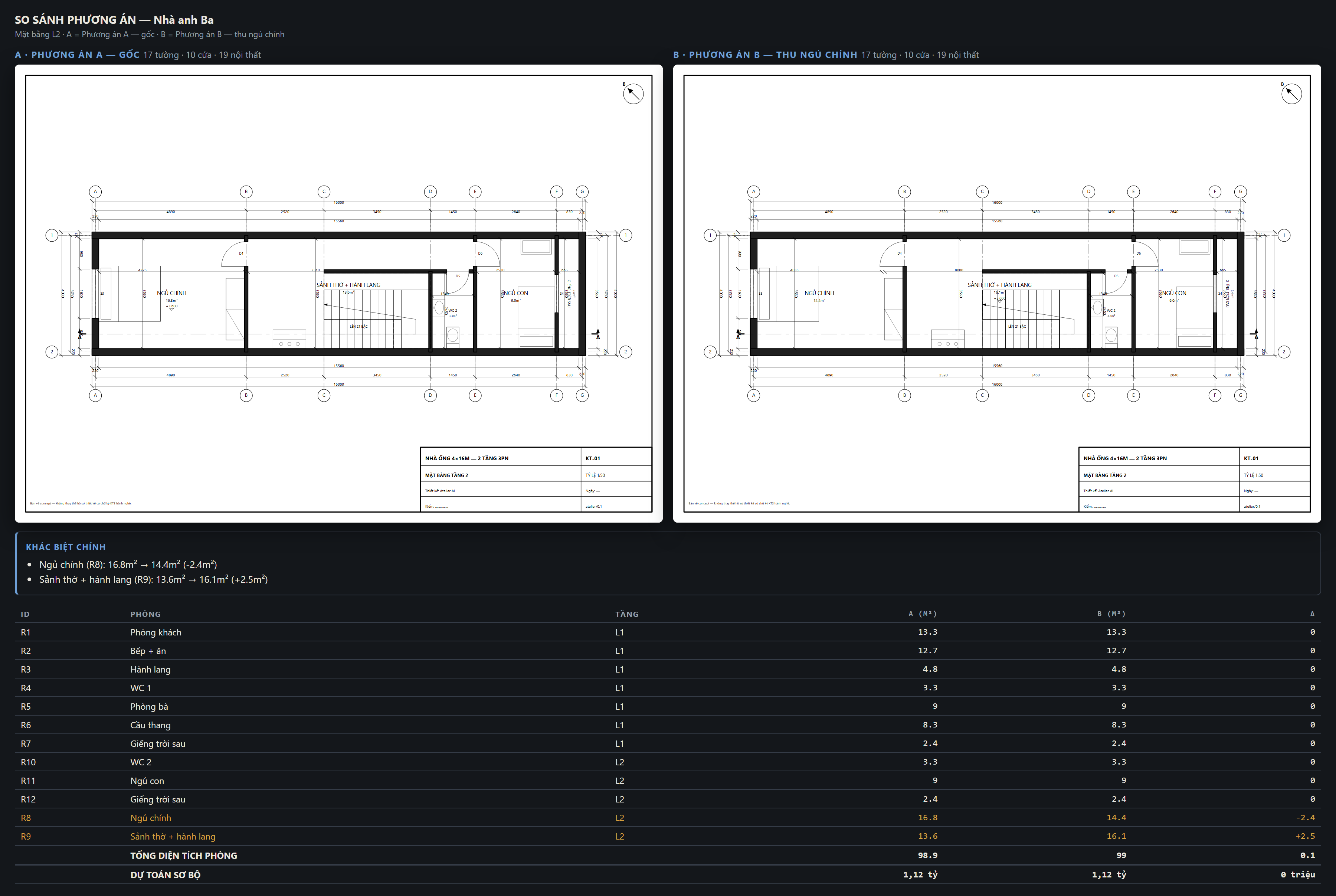Select the master bed in plan B's Ngủ chính
Viewport: 1336px width, 896px height.
[x=788, y=294]
